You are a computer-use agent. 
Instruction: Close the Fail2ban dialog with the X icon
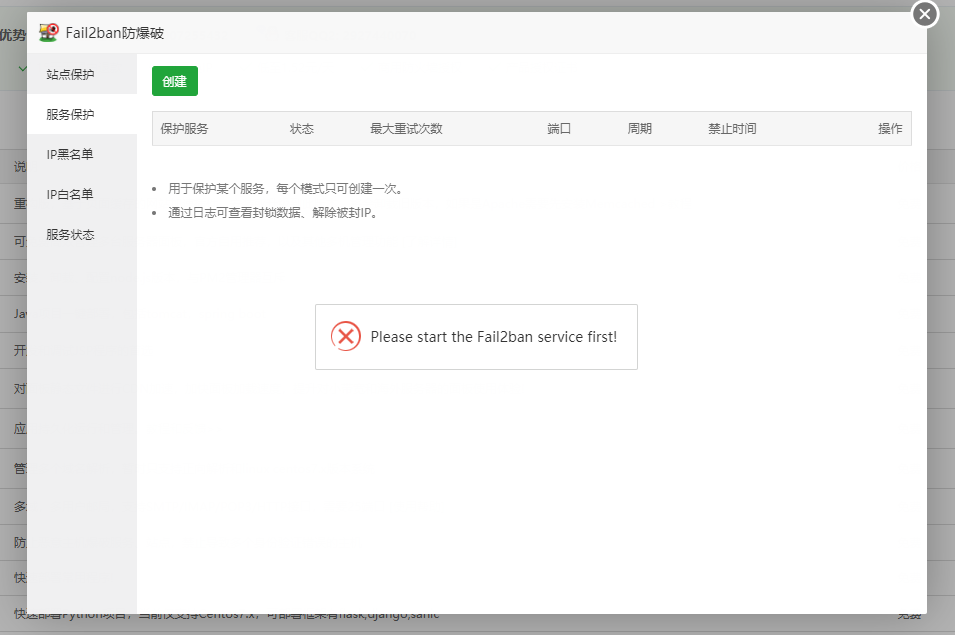click(x=925, y=14)
